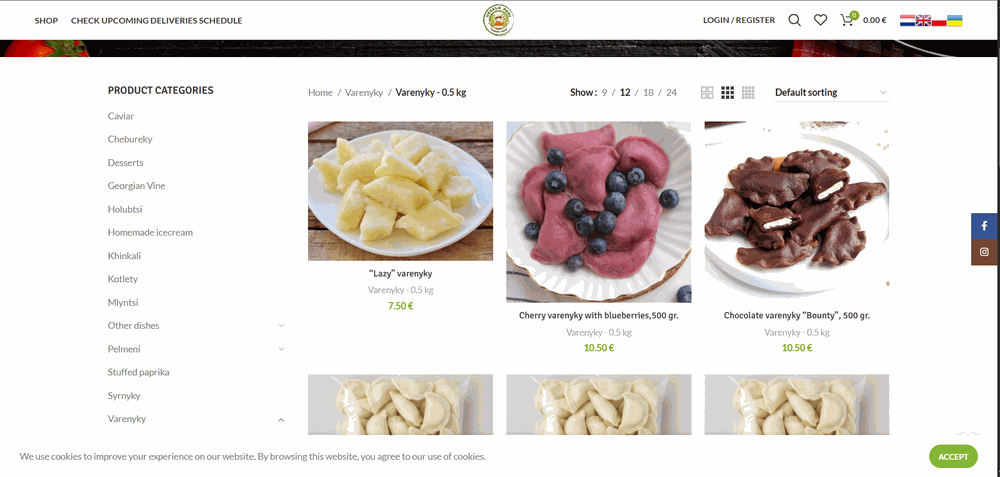Open the wishlist heart icon

coord(820,20)
